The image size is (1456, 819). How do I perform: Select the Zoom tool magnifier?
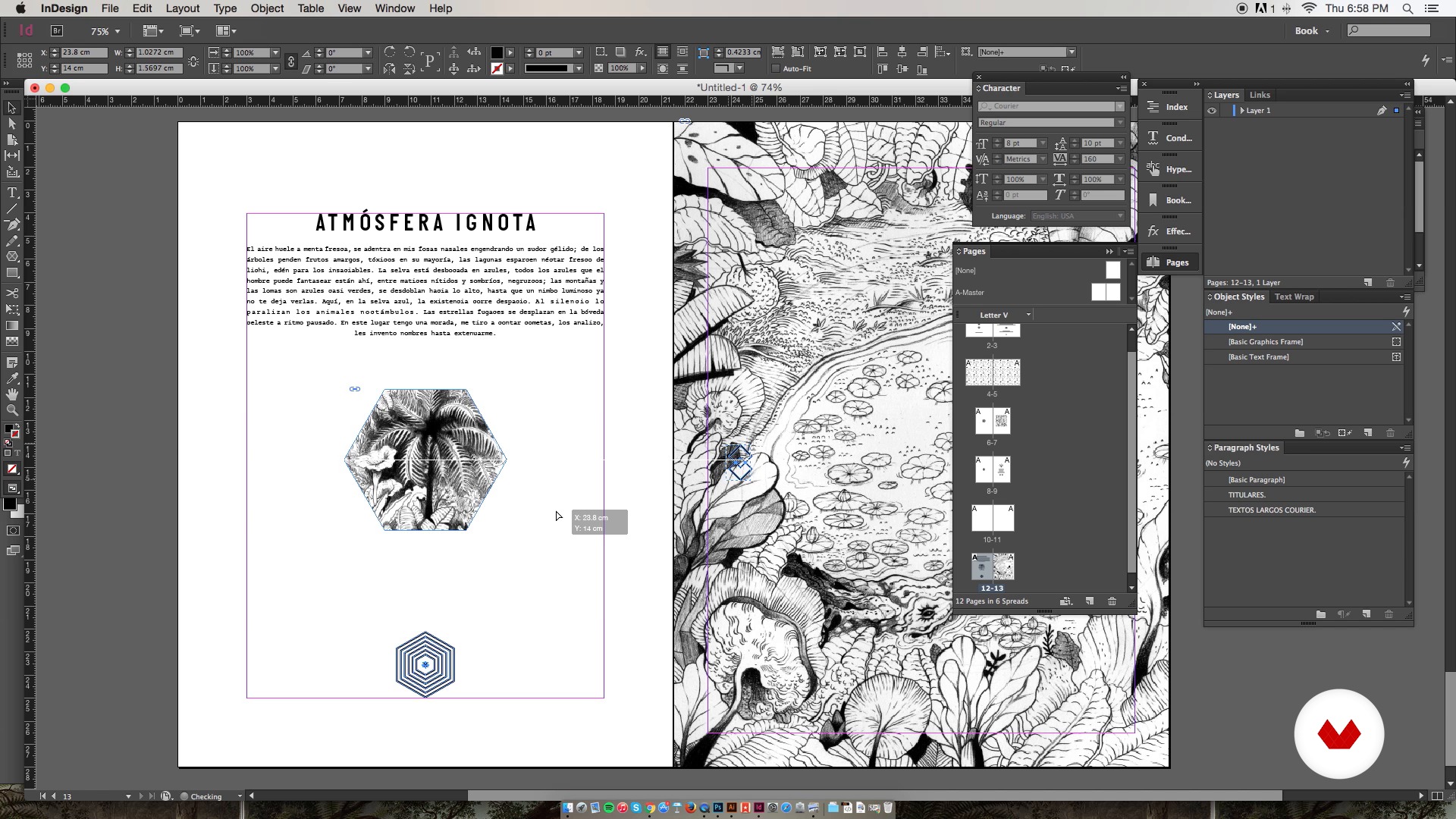click(x=12, y=410)
